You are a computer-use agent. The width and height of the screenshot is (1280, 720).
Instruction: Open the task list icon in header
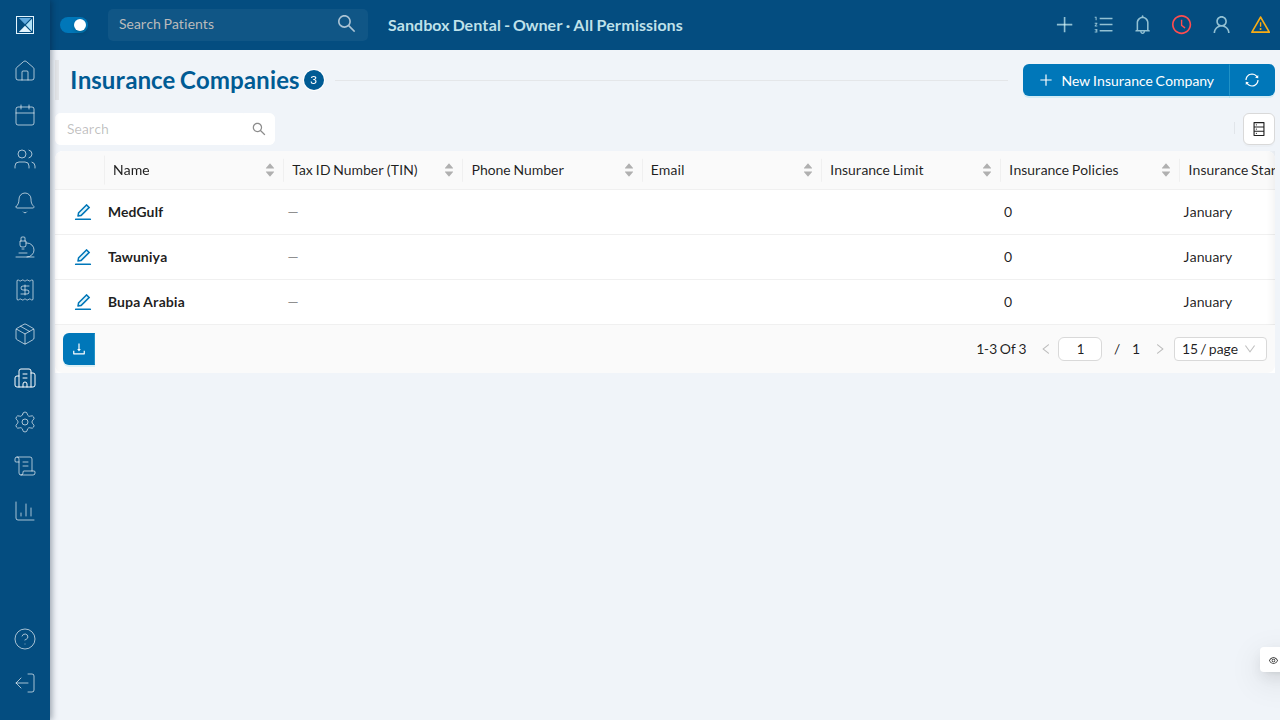click(x=1103, y=25)
